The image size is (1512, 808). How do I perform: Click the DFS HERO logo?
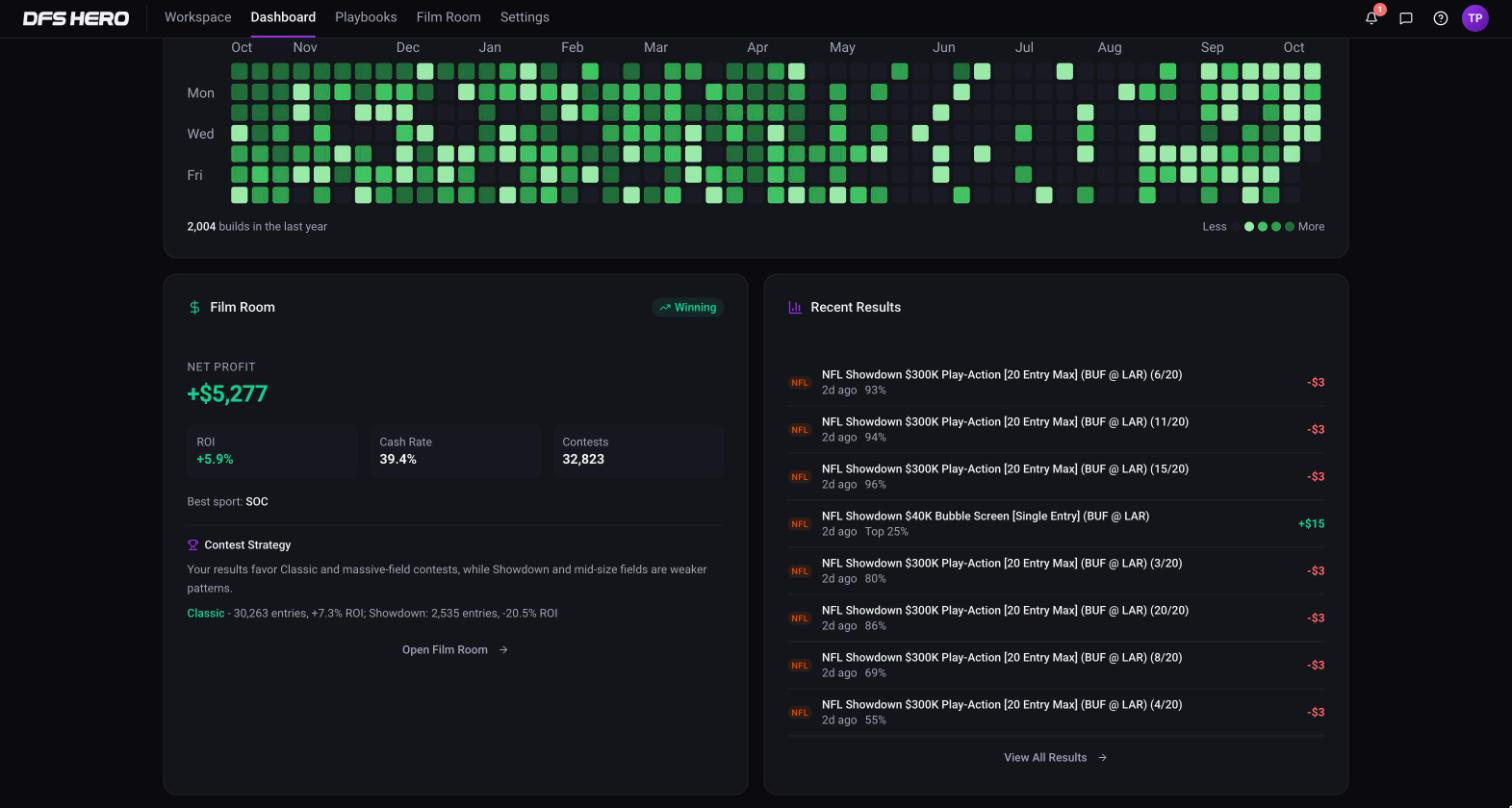[x=76, y=18]
